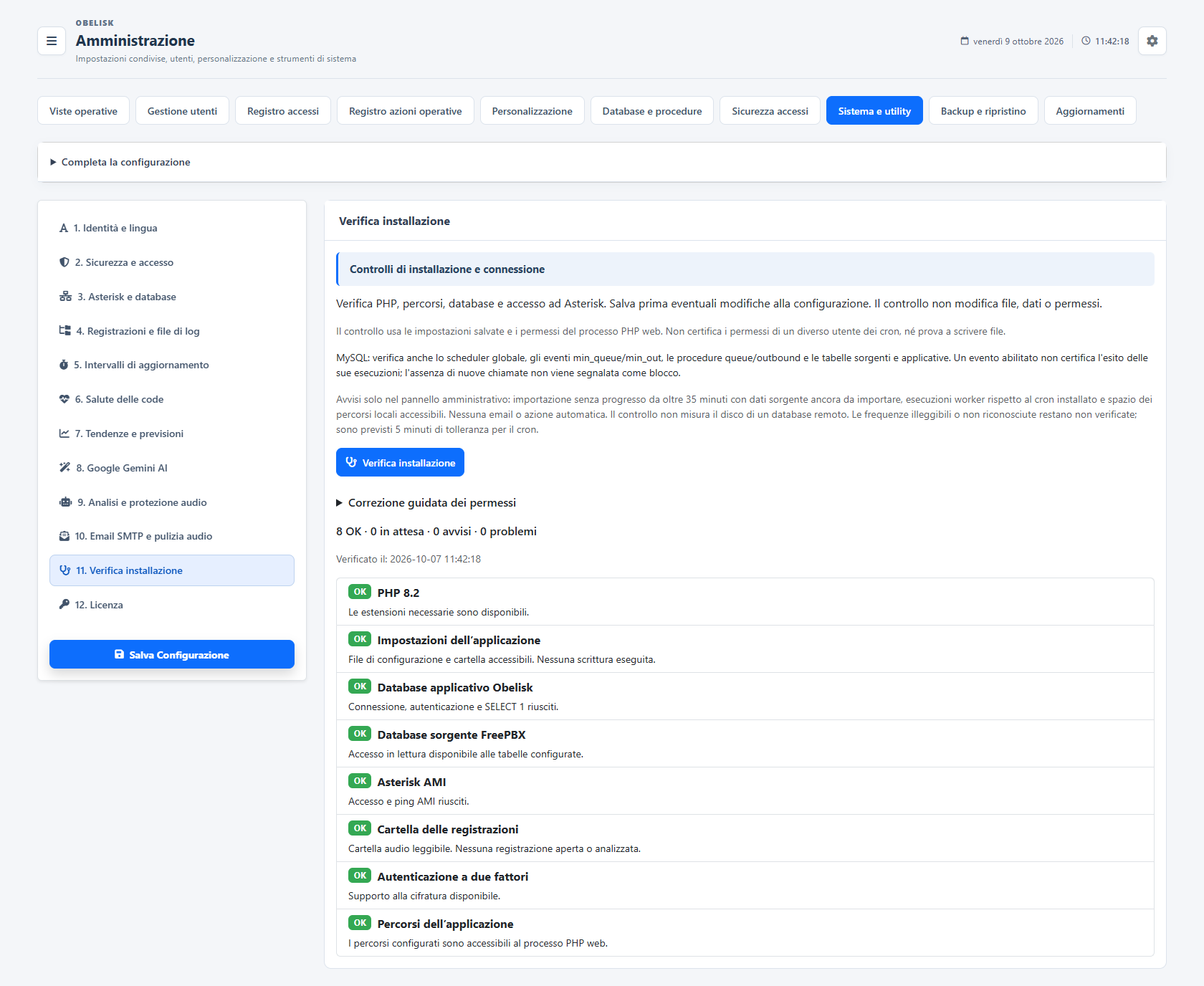The image size is (1204, 986).
Task: Click the Verificato il timestamp text
Action: [x=408, y=559]
